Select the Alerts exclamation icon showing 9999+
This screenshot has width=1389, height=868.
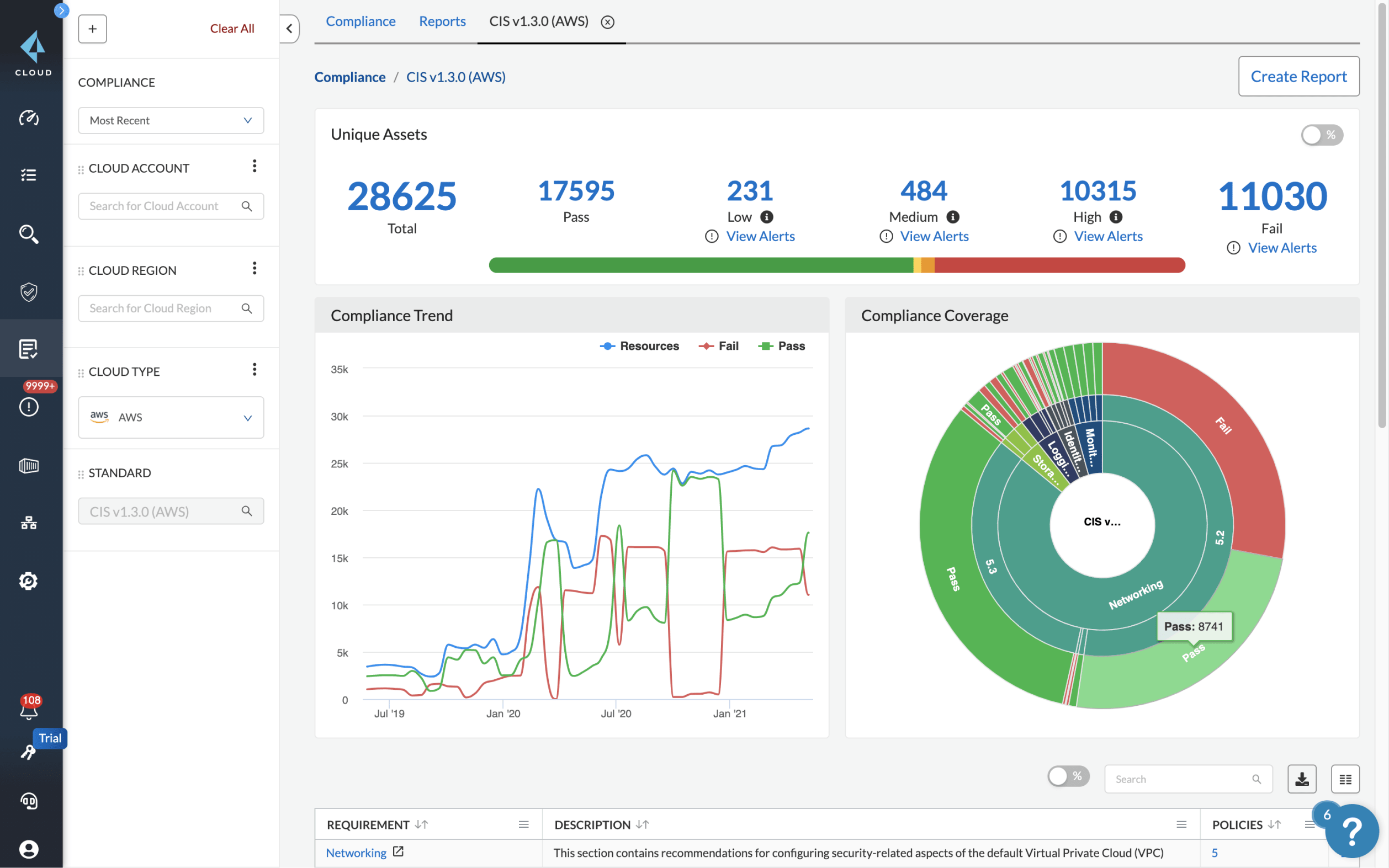coord(28,407)
